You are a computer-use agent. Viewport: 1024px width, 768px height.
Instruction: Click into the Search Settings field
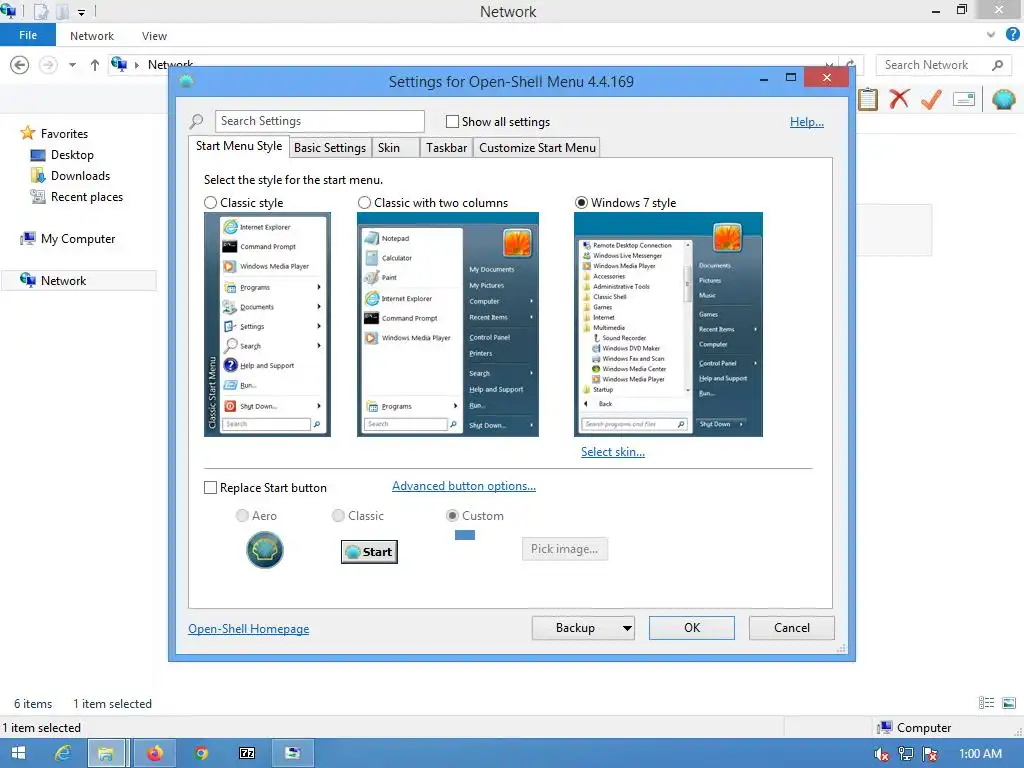(319, 121)
